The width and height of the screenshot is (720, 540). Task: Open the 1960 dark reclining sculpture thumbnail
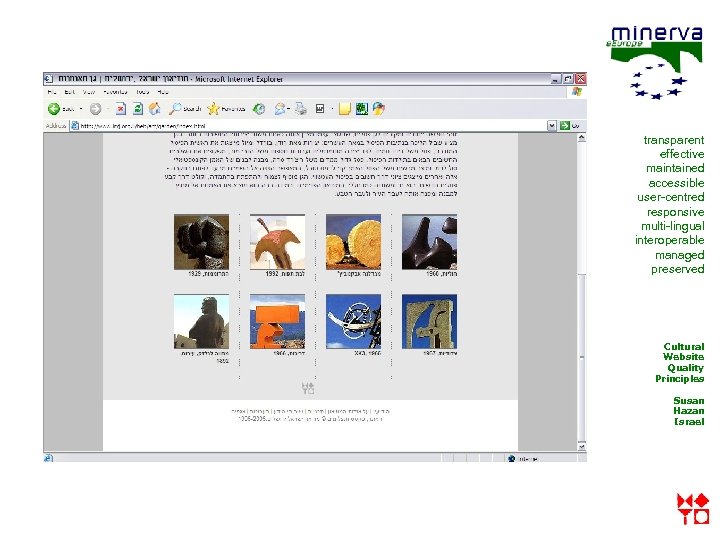(x=429, y=242)
